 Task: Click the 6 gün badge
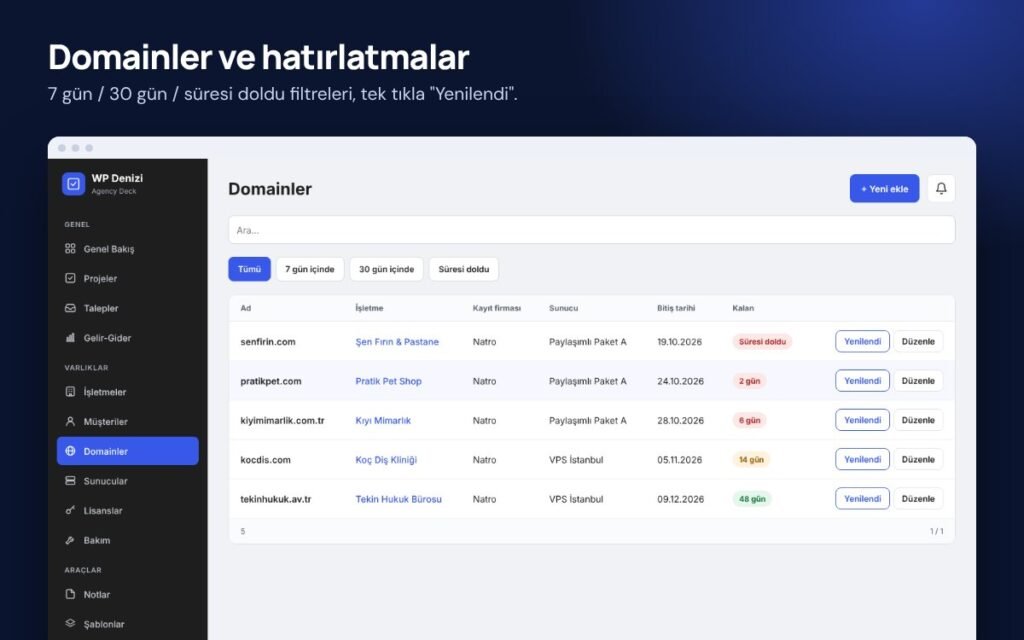pyautogui.click(x=749, y=421)
